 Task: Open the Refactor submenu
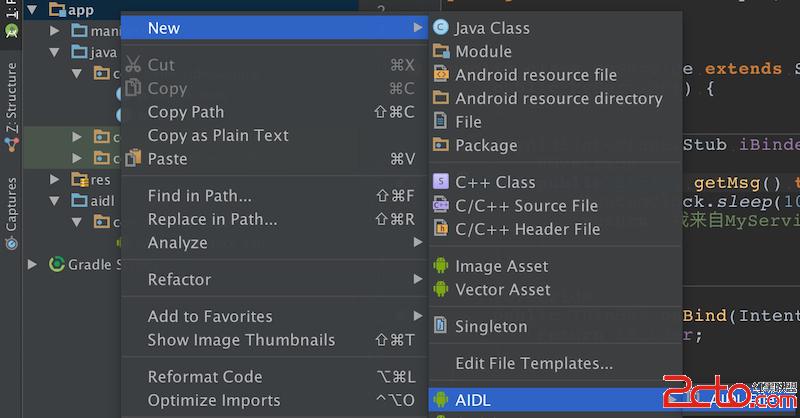click(180, 279)
